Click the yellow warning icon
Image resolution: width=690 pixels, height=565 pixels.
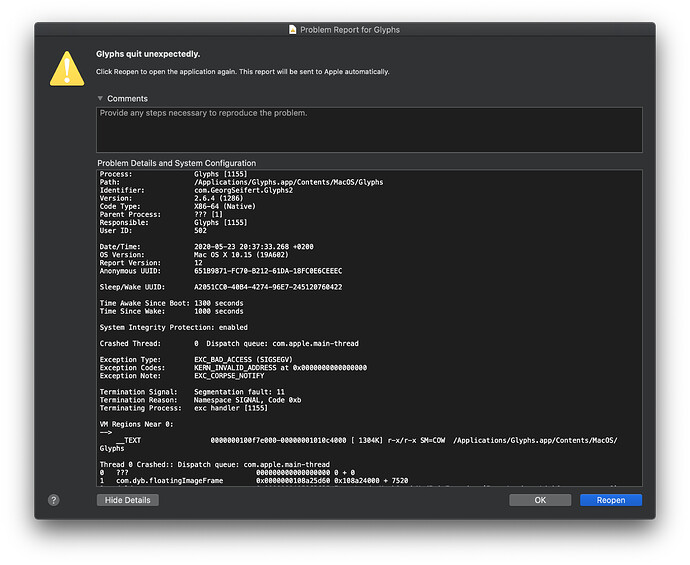point(67,69)
